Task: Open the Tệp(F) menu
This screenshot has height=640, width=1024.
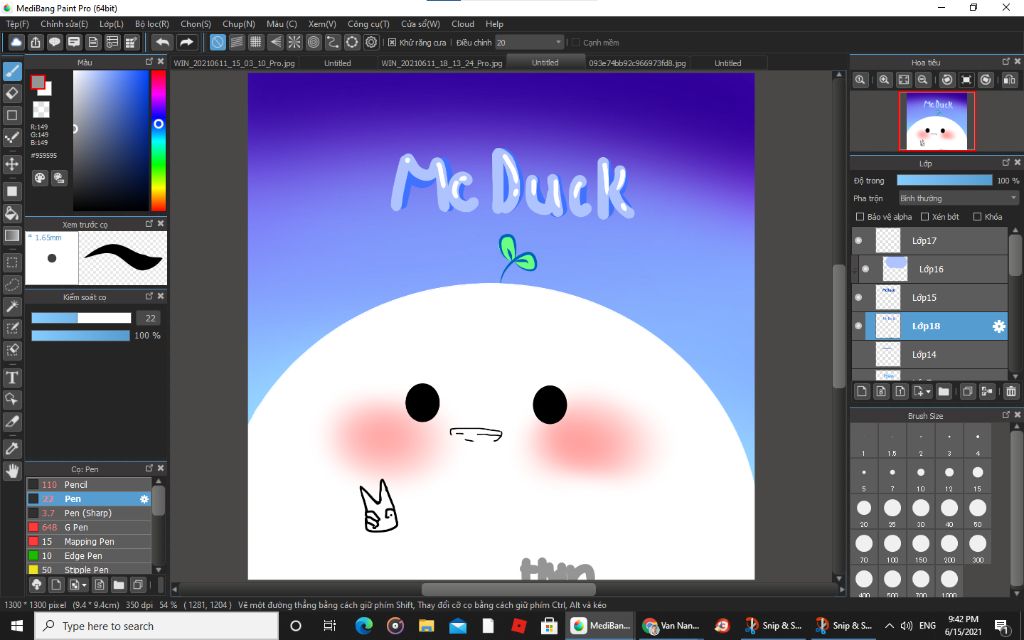Action: tap(18, 24)
